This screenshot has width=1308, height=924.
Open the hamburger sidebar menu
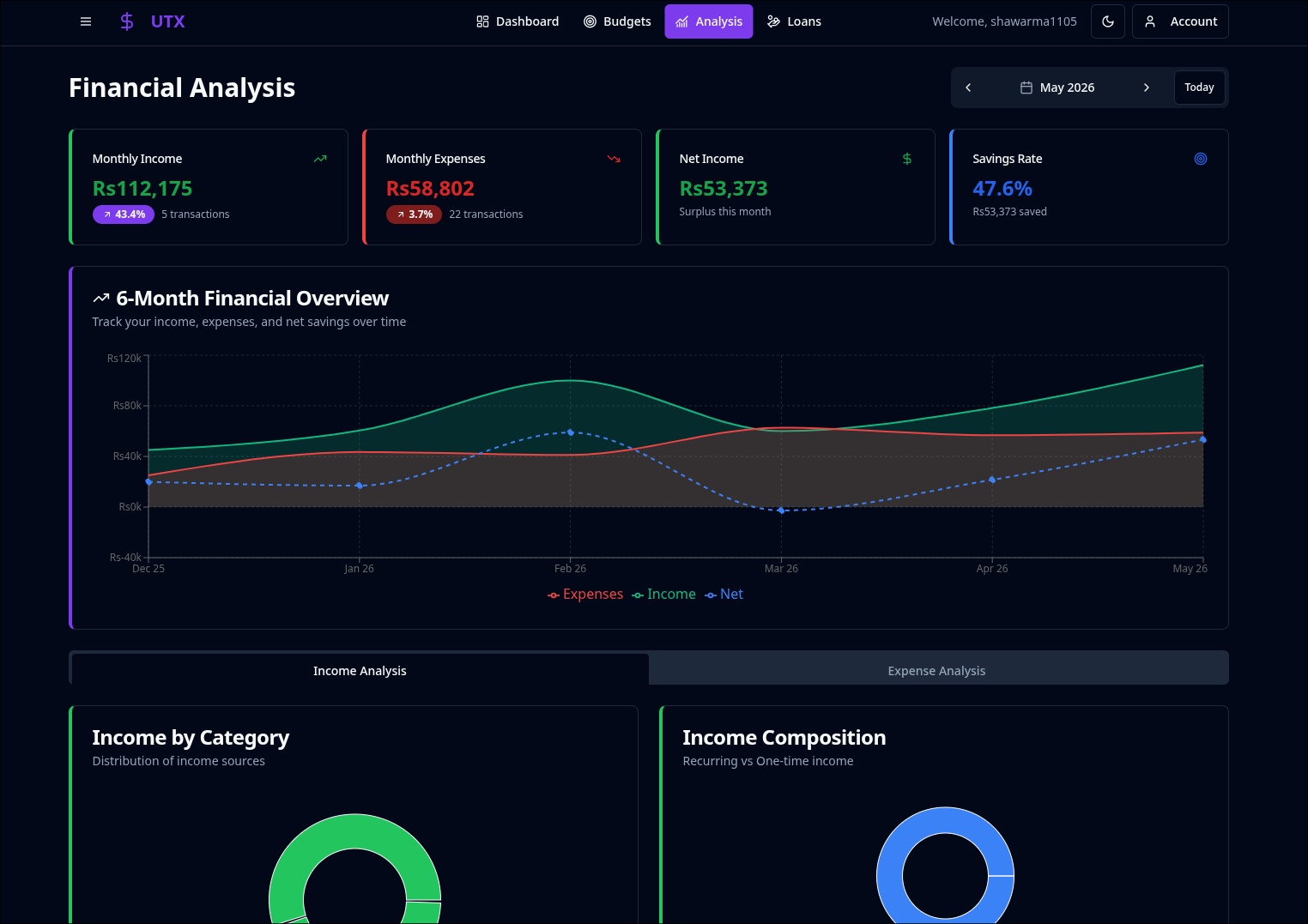pyautogui.click(x=86, y=21)
